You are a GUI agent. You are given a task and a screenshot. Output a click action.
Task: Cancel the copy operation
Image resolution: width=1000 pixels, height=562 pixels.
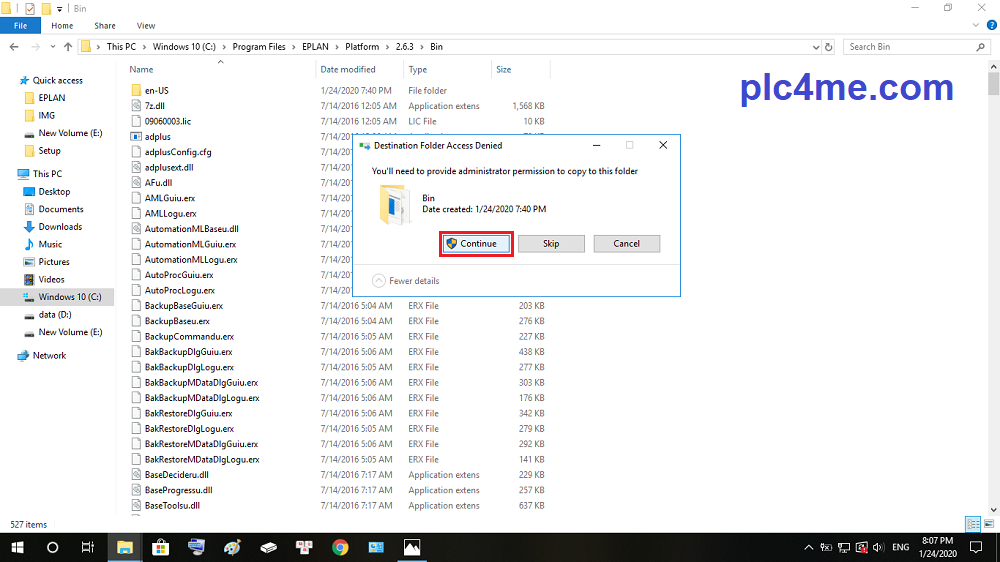click(x=626, y=244)
